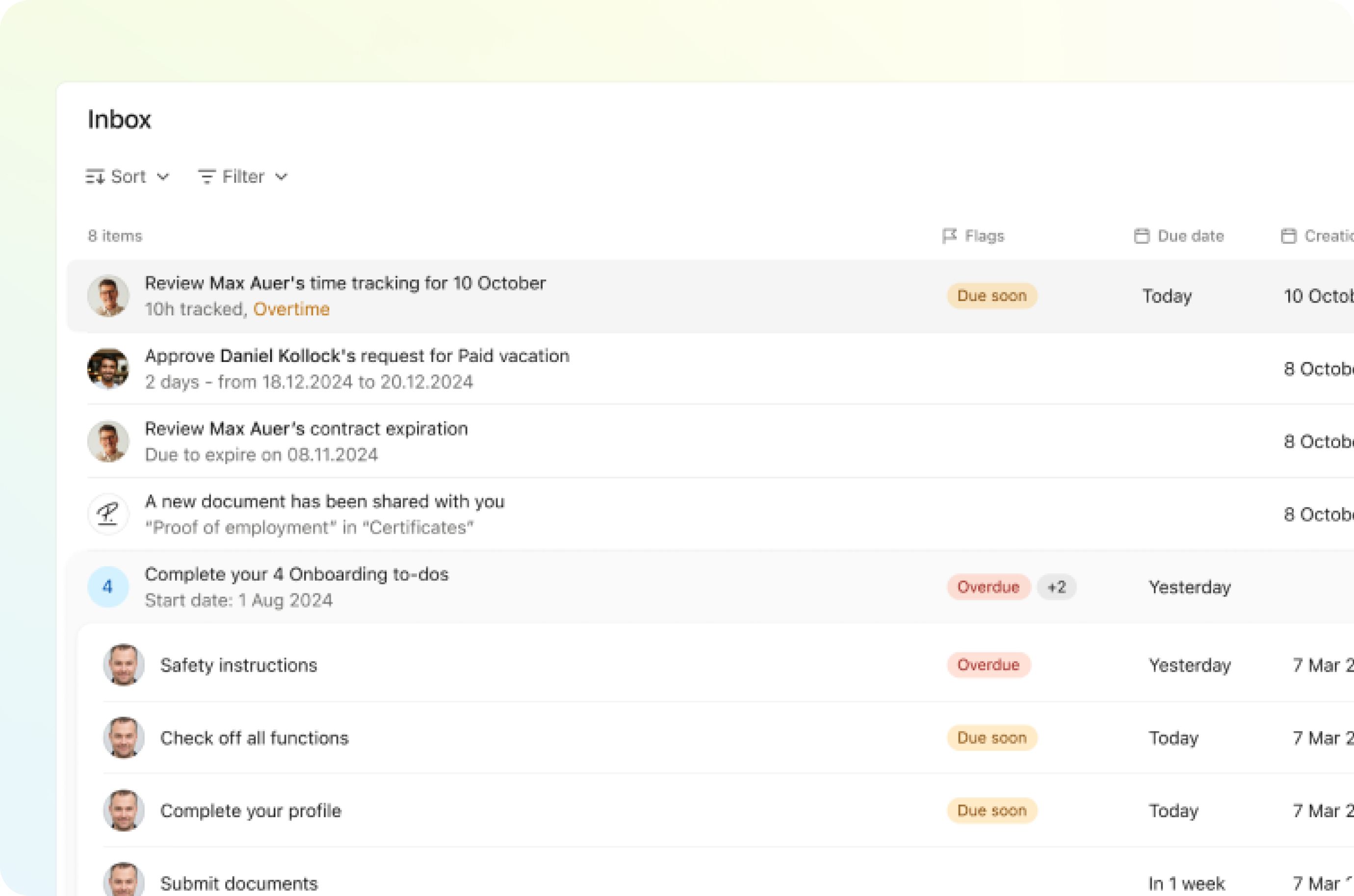Expand the +2 additional flags badge

pos(1056,587)
